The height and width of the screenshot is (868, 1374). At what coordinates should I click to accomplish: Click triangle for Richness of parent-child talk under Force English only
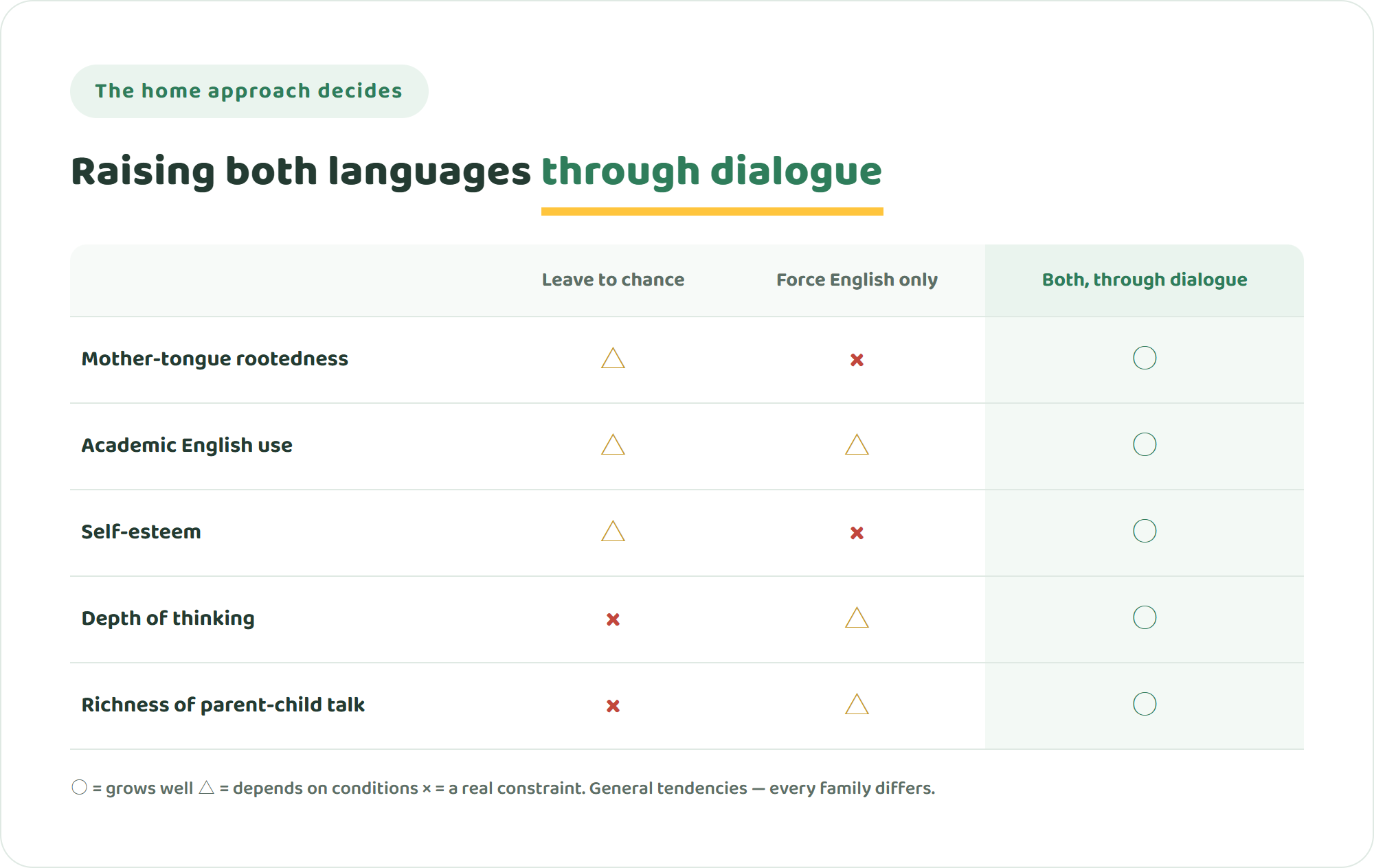857,705
